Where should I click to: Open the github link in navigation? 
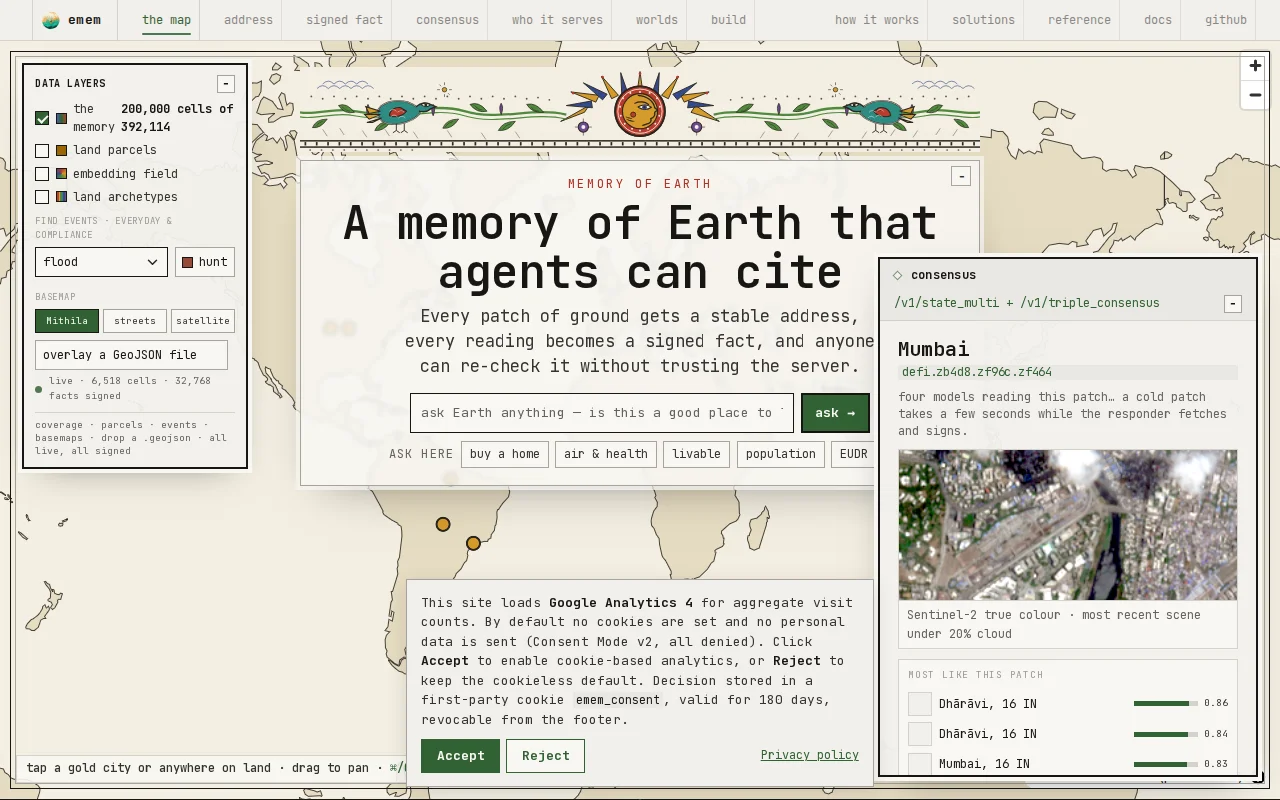(x=1226, y=20)
